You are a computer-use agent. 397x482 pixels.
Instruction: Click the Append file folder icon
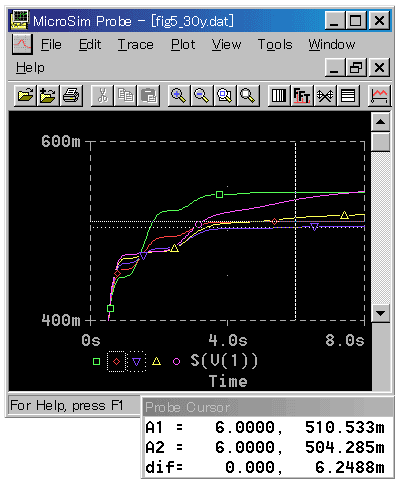point(48,96)
